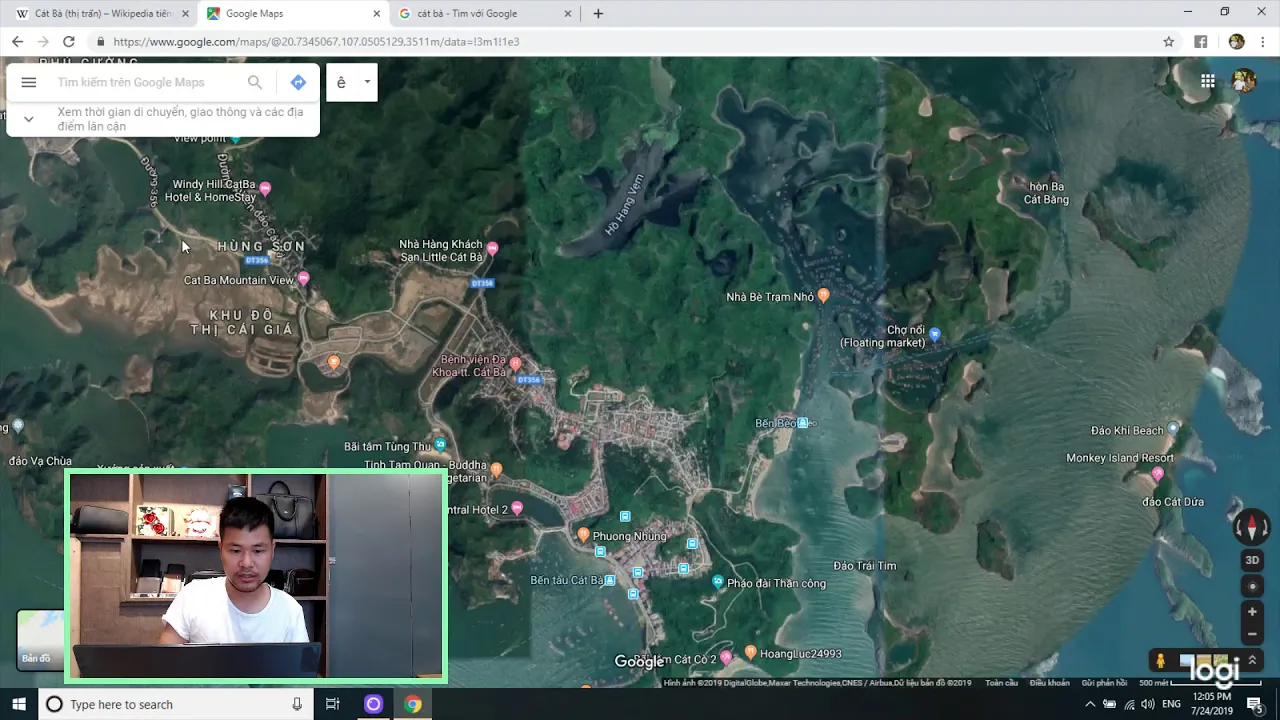Click the Google apps grid icon
This screenshot has width=1280, height=720.
[x=1208, y=82]
